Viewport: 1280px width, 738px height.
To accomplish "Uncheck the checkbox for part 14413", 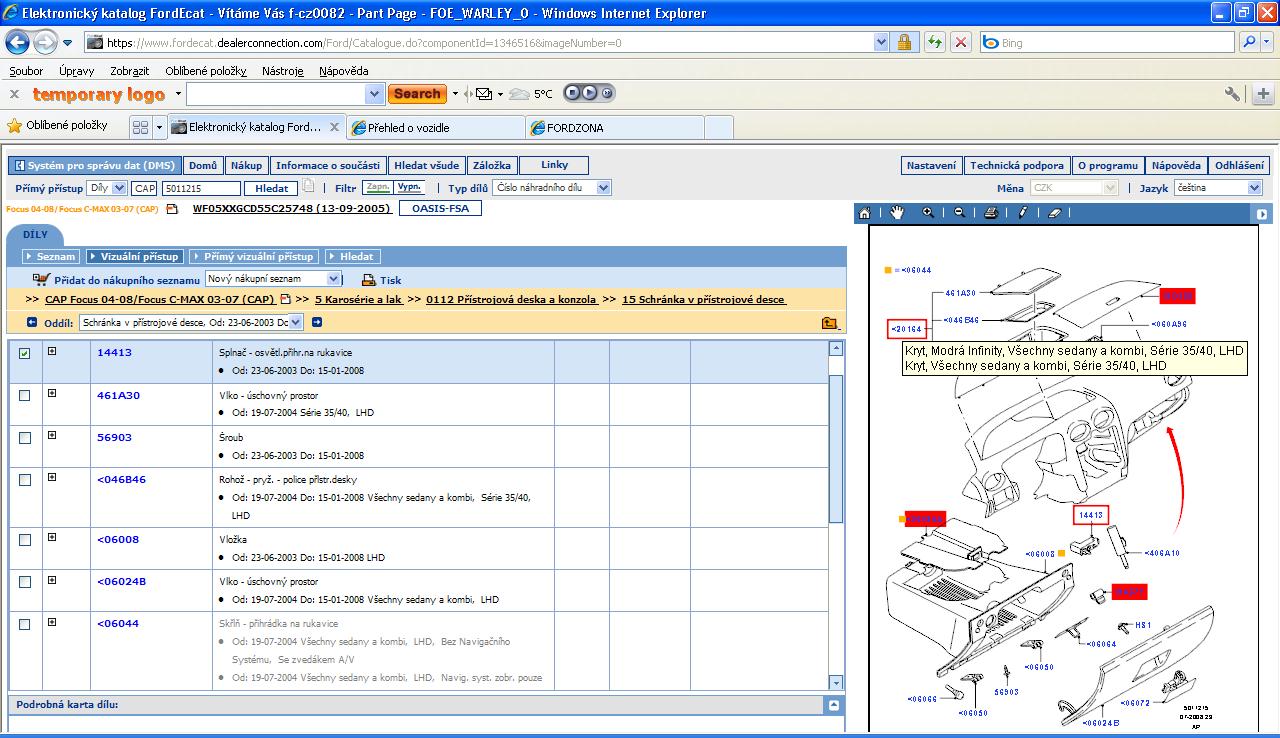I will click(25, 353).
